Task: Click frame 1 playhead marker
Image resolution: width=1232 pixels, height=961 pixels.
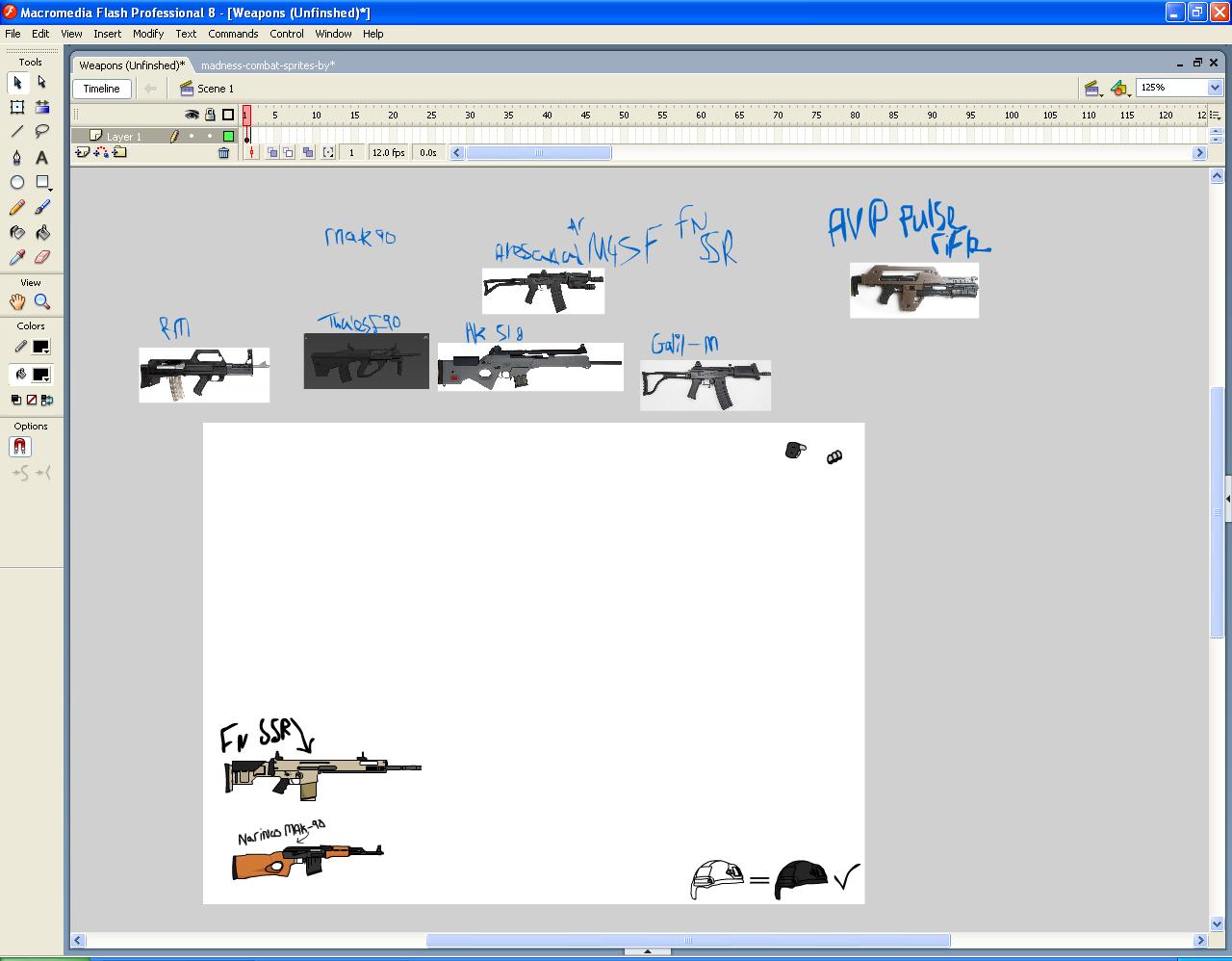Action: 246,116
